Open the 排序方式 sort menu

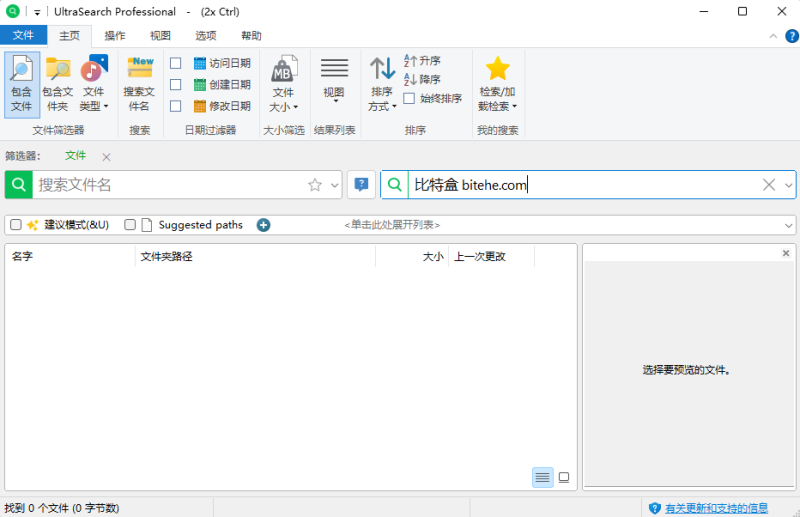pos(382,85)
